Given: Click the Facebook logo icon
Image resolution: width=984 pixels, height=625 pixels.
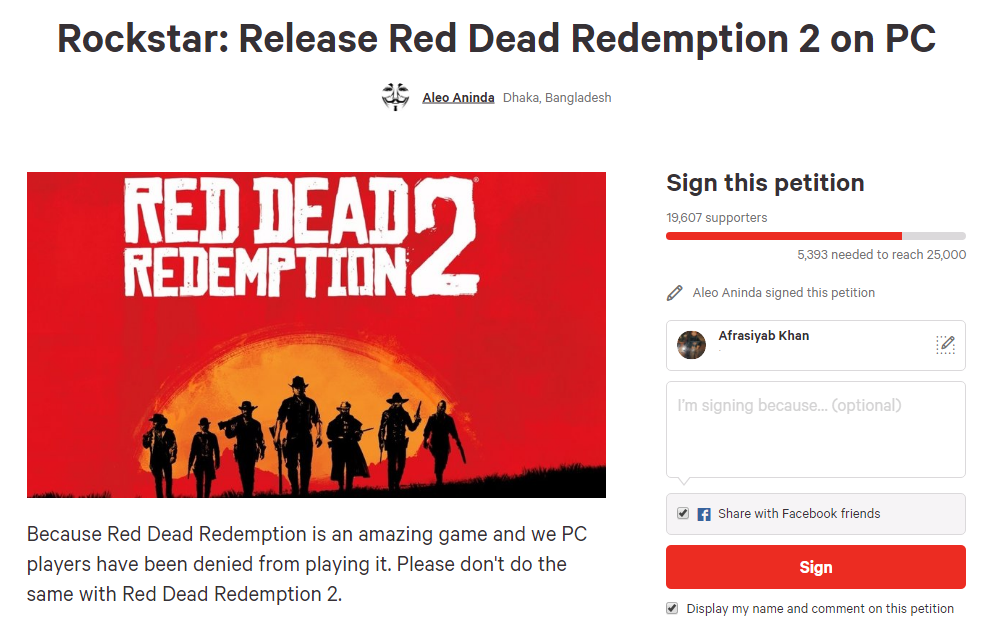Looking at the screenshot, I should pos(703,514).
